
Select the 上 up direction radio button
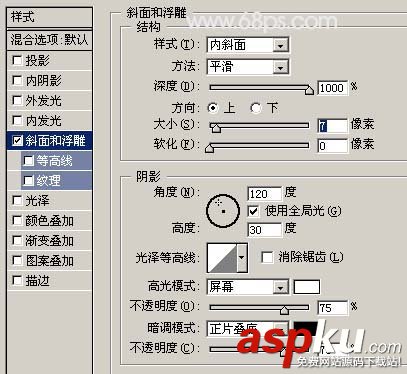(x=213, y=108)
